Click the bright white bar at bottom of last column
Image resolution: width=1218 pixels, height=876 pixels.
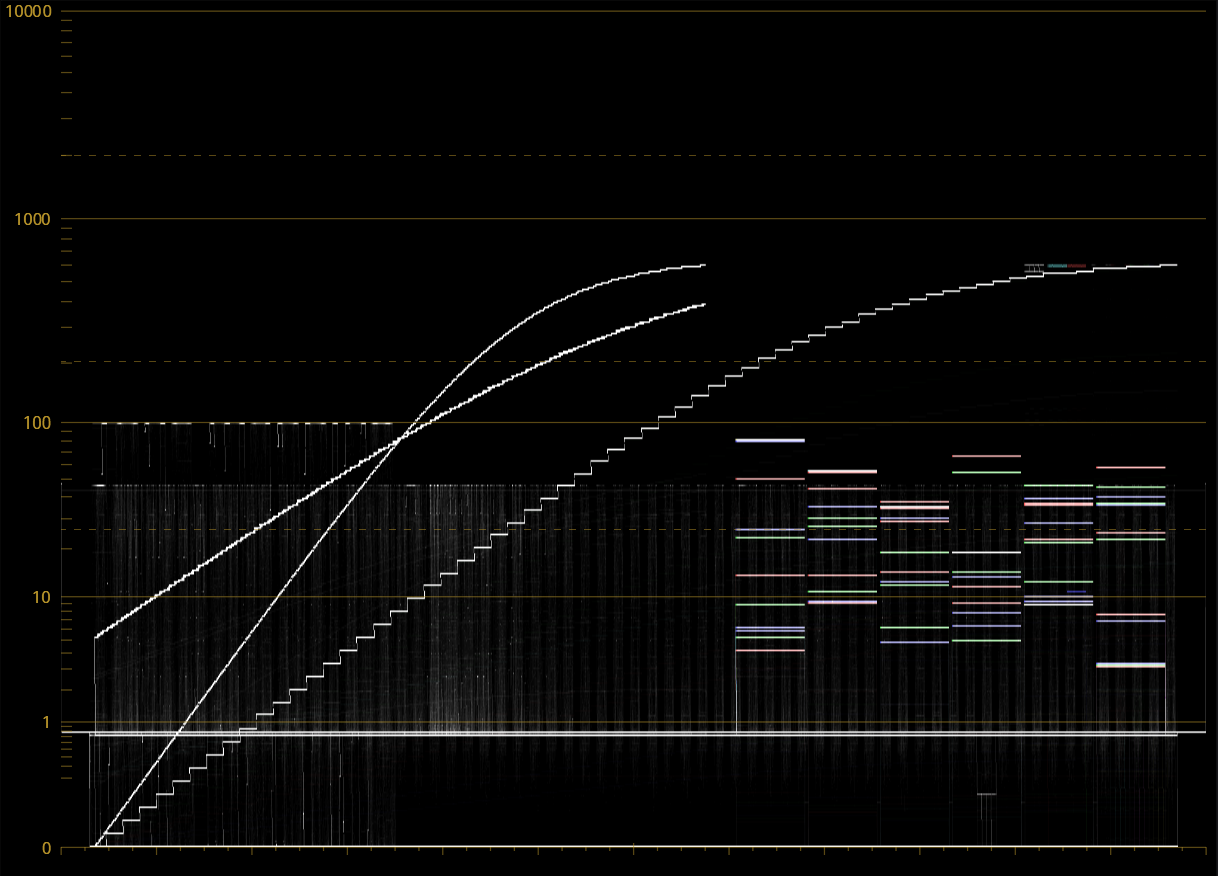coord(1131,665)
